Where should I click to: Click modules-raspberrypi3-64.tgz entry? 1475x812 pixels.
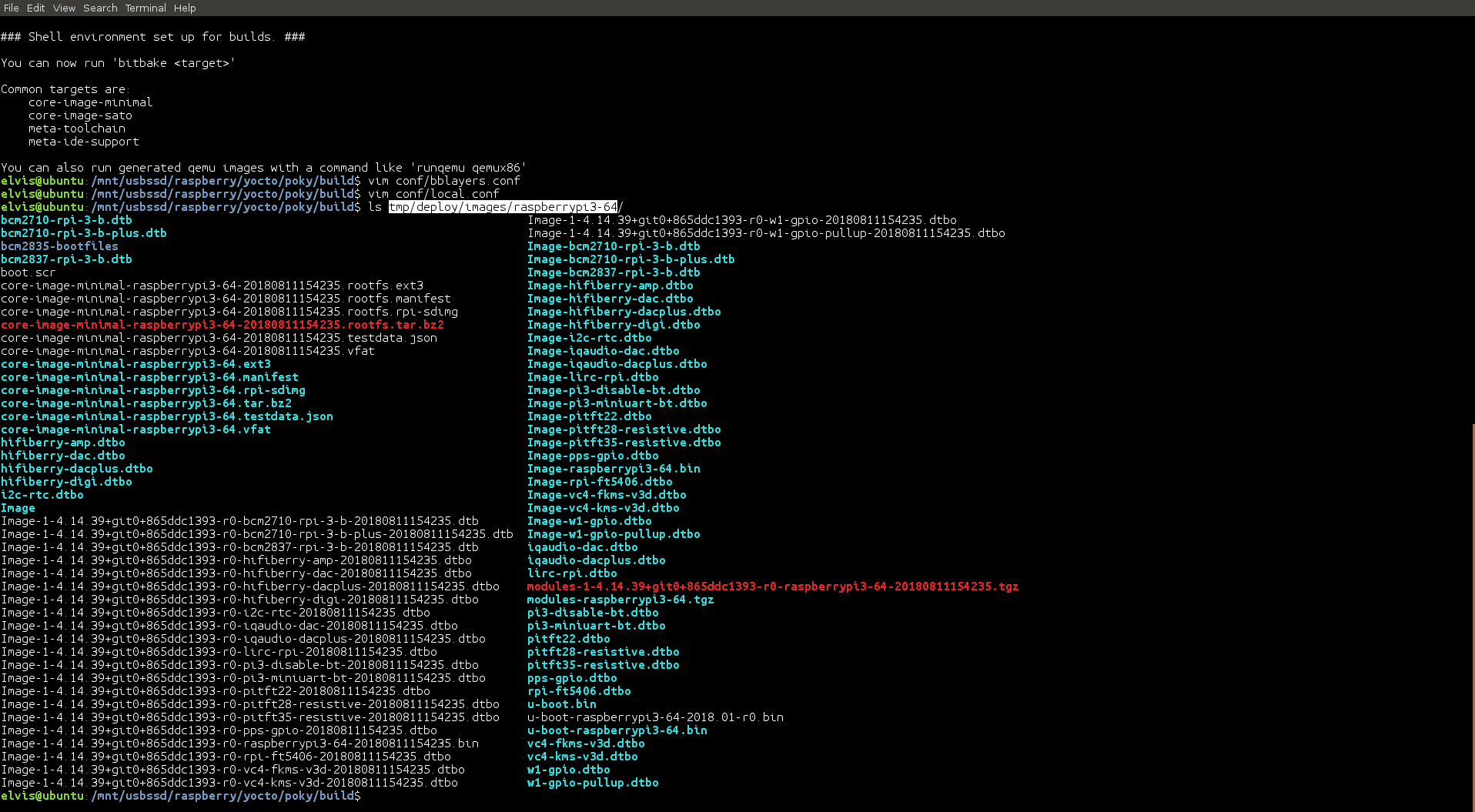click(x=620, y=600)
